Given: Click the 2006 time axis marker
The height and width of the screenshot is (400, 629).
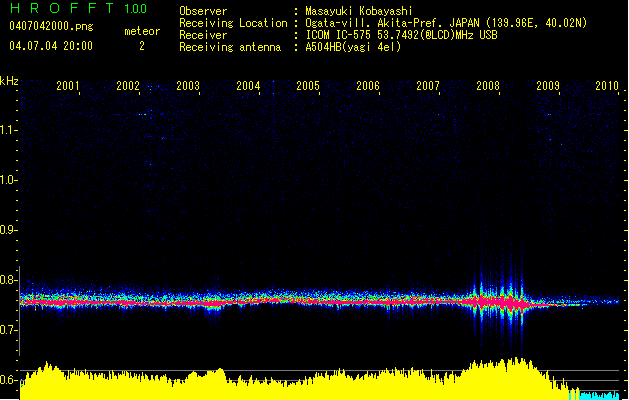Looking at the screenshot, I should (x=368, y=85).
